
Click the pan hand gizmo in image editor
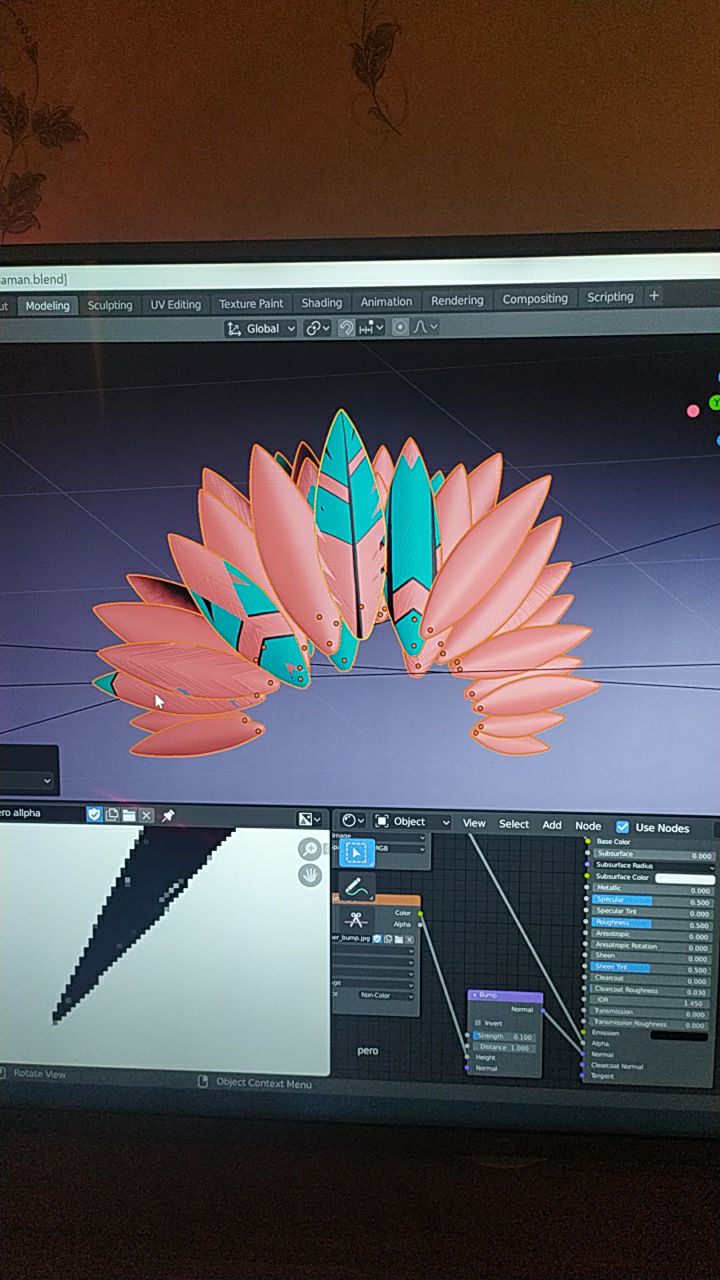pos(310,875)
